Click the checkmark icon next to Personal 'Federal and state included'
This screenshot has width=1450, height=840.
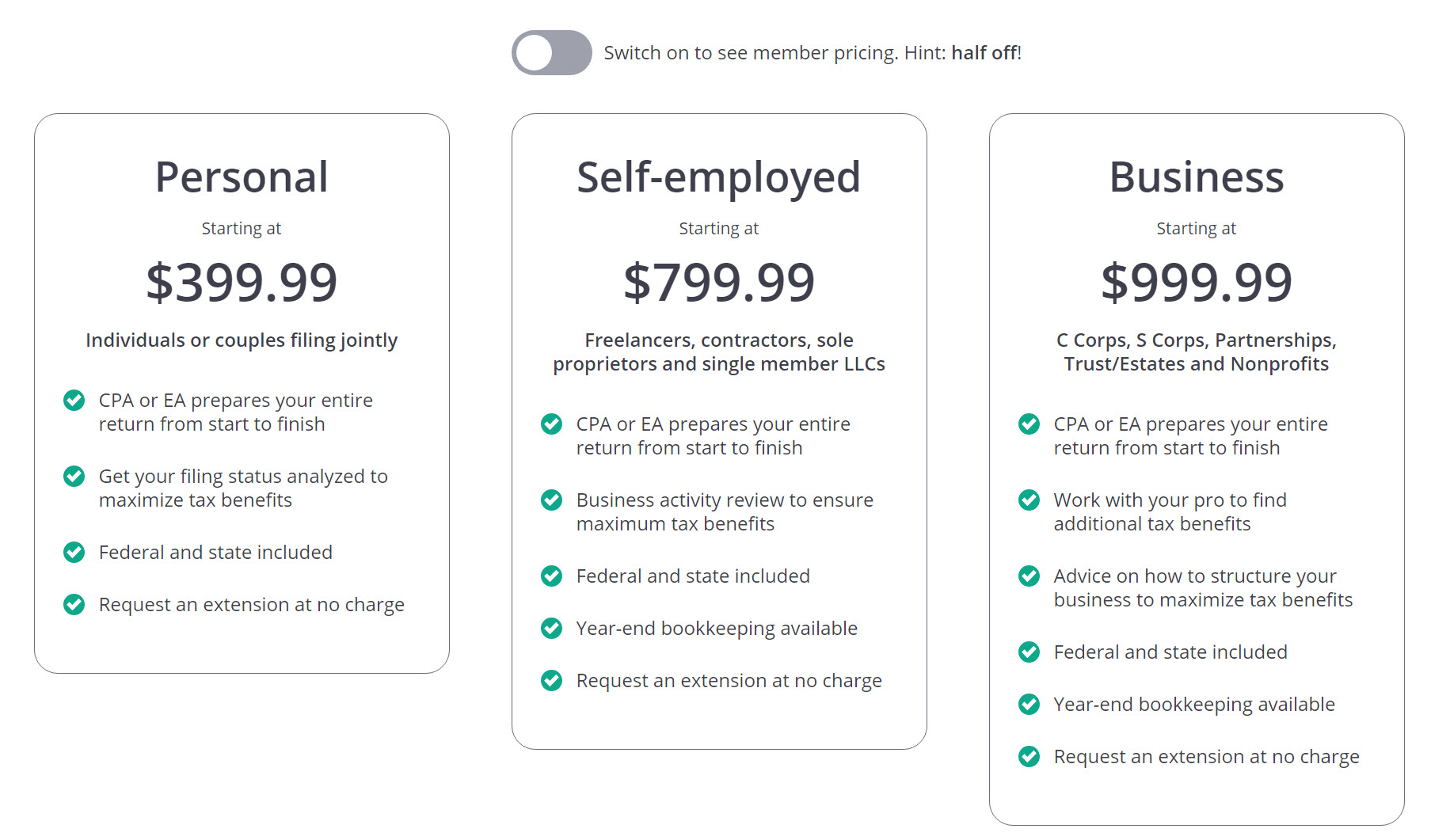[74, 553]
